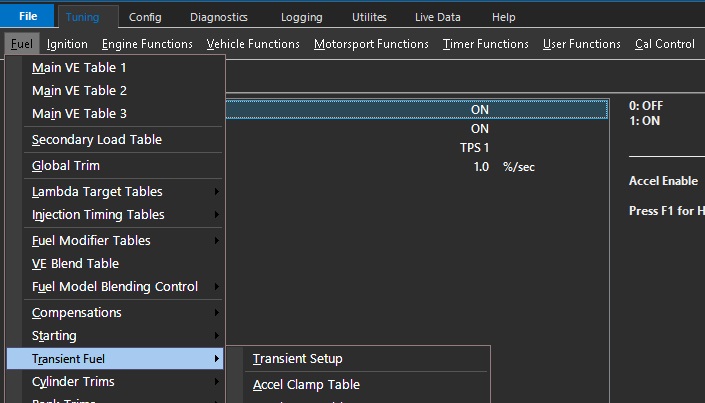This screenshot has height=403, width=705.
Task: Click the highlighted ON value row
Action: pos(479,109)
